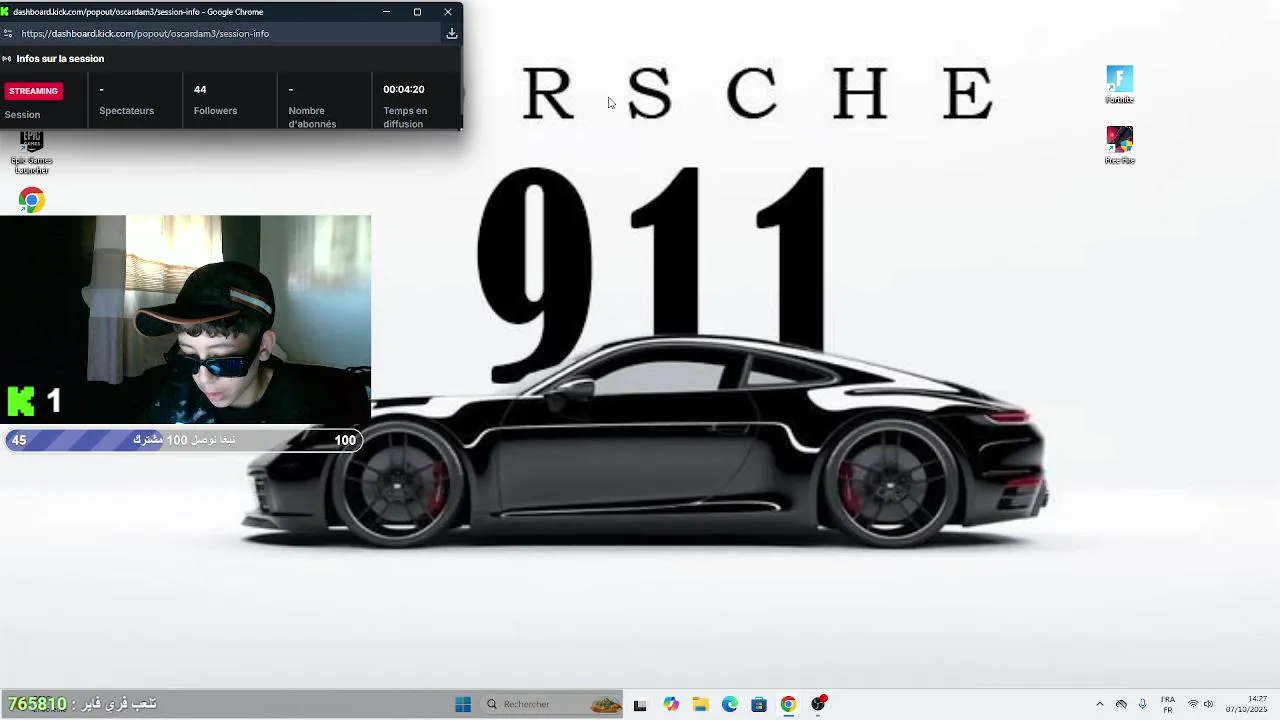Close the Kick popout Chrome window

point(448,12)
